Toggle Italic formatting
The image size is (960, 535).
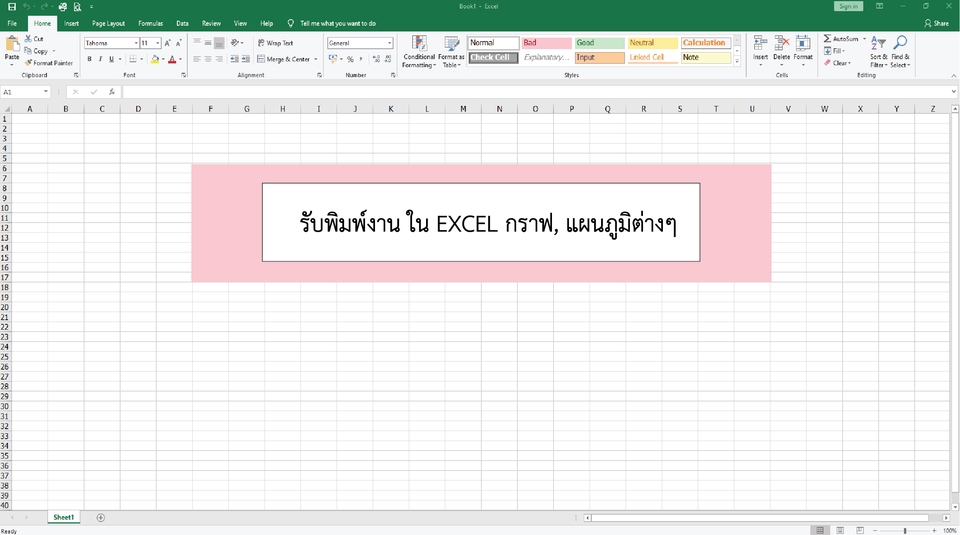pyautogui.click(x=100, y=59)
